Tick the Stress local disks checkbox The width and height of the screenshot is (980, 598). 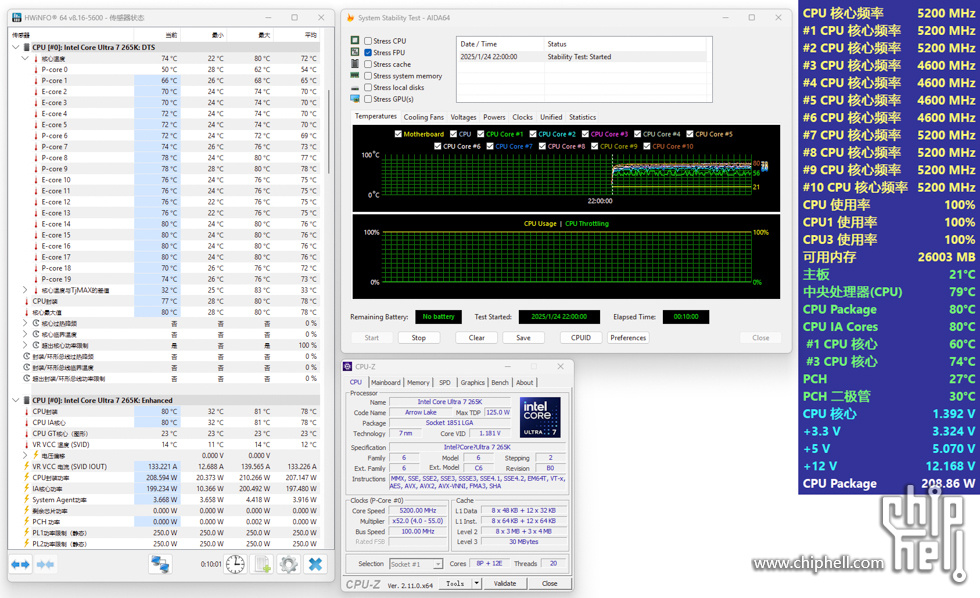coord(368,87)
